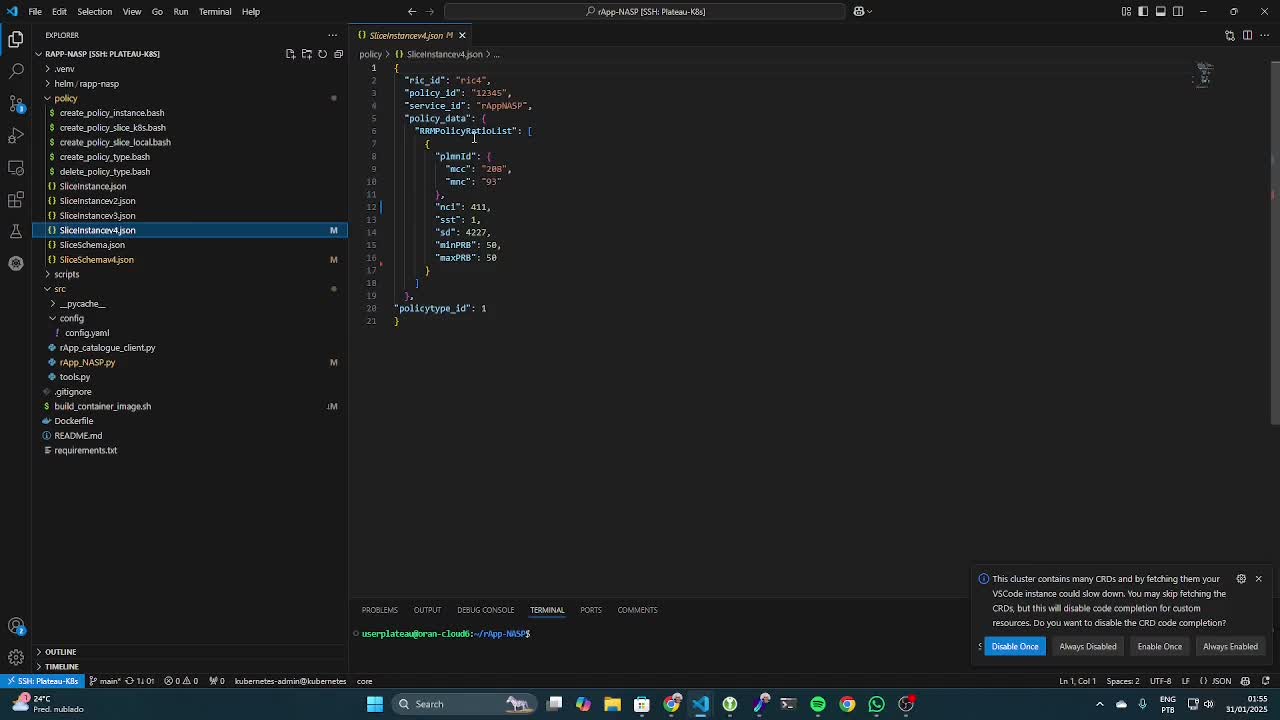Open Spotify from the taskbar

point(818,704)
